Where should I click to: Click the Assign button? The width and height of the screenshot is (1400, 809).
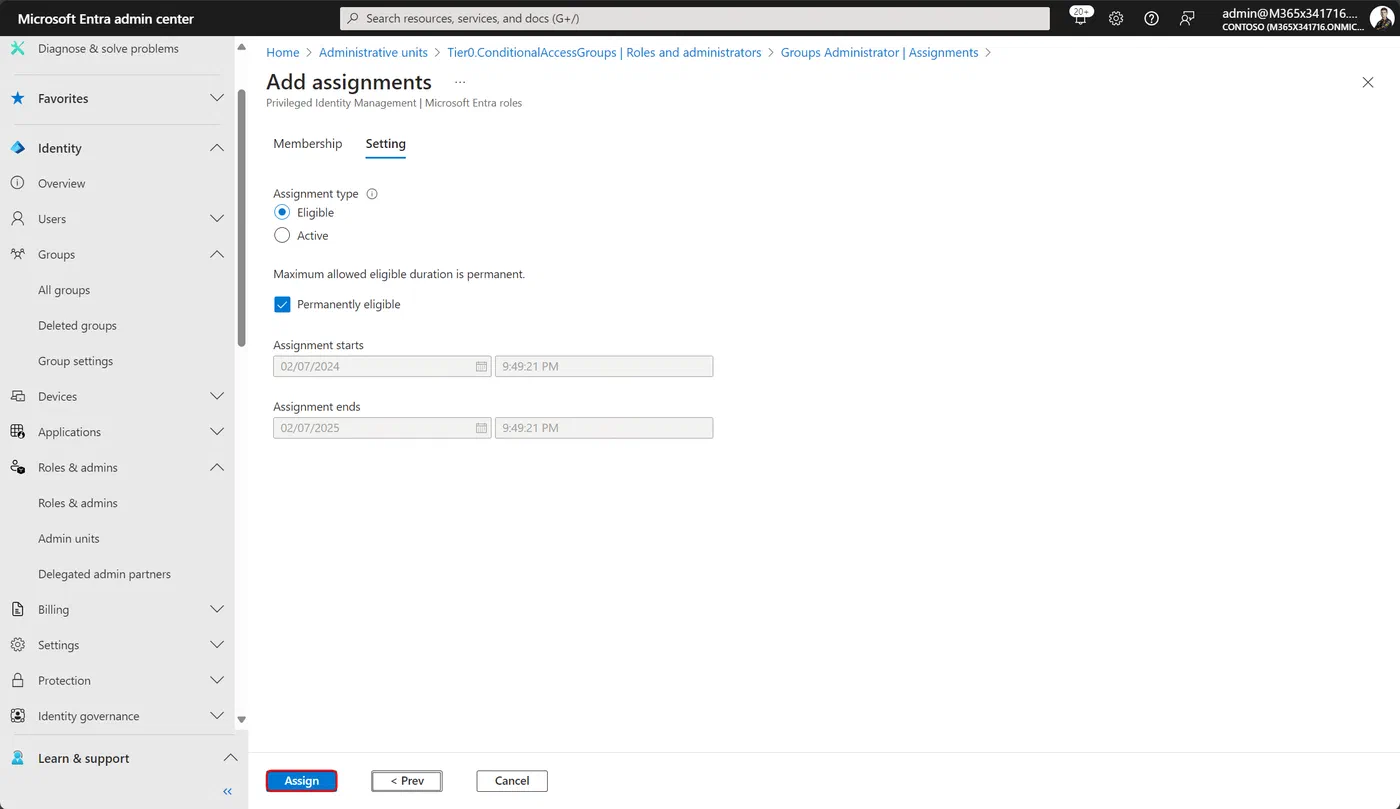302,781
